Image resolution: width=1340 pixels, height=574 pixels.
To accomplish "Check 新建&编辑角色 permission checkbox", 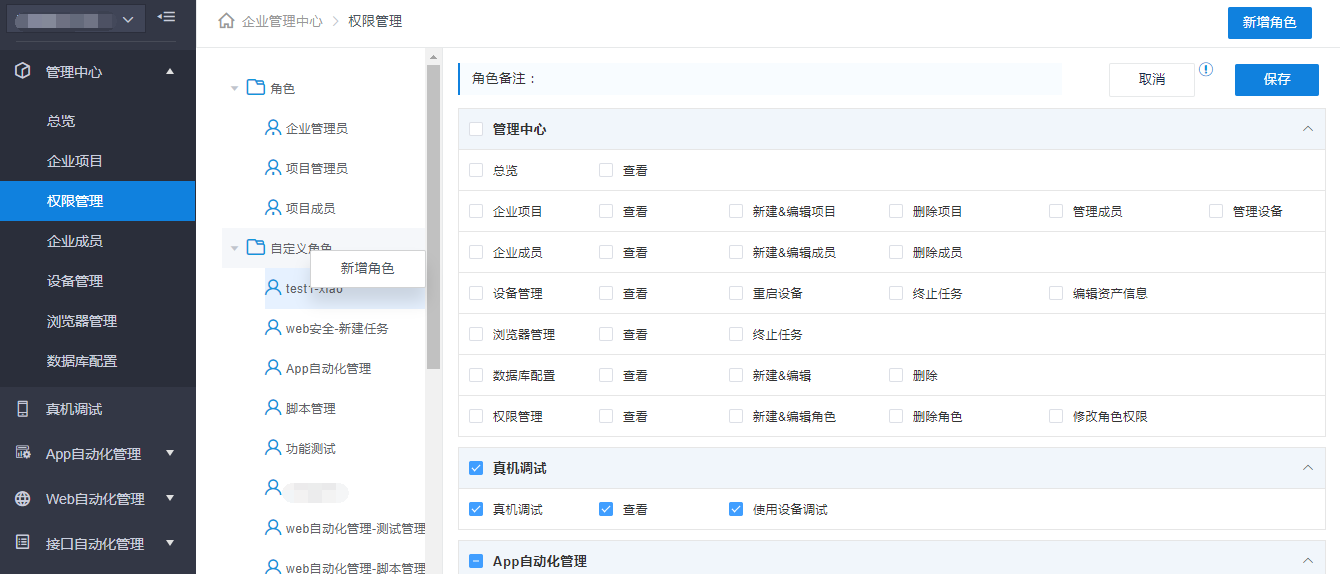I will 736,416.
